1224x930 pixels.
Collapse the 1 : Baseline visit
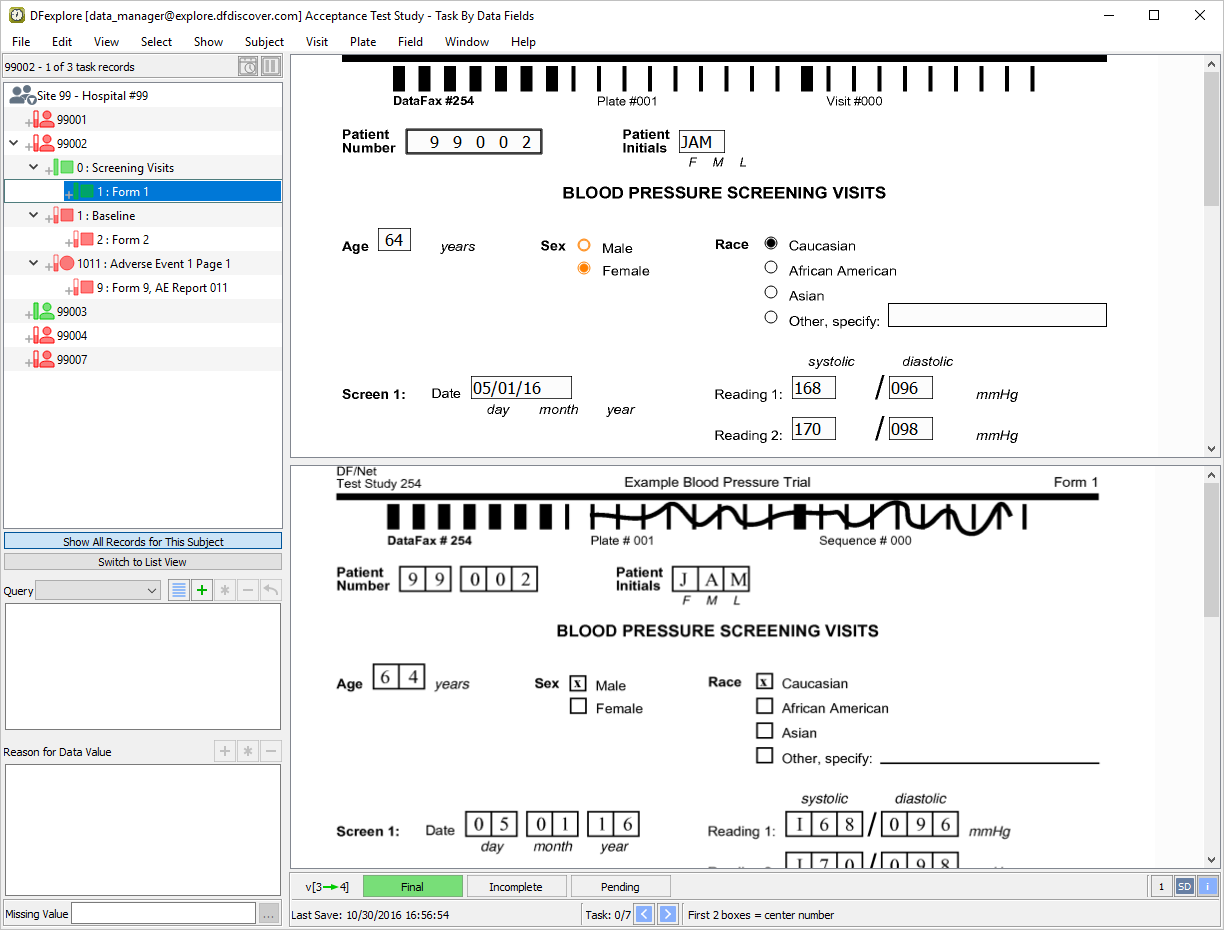pos(34,216)
